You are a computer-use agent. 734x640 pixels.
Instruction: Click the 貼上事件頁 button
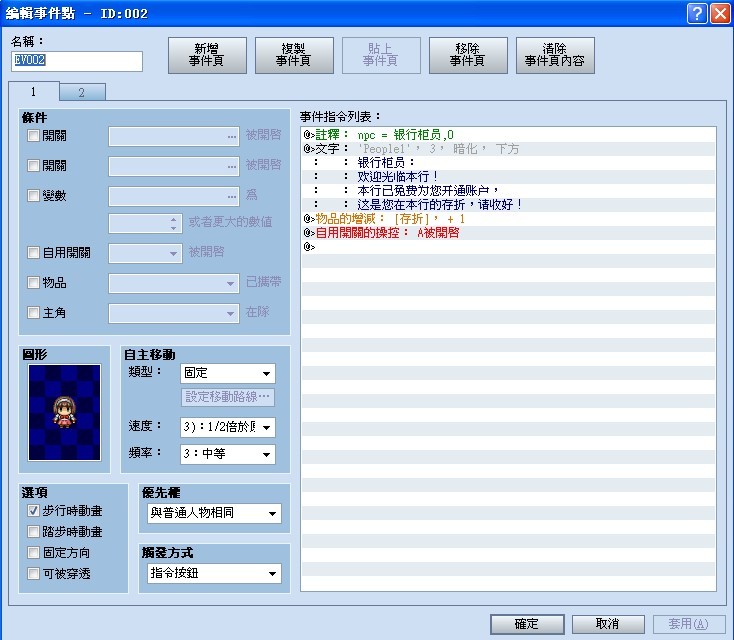pyautogui.click(x=381, y=55)
